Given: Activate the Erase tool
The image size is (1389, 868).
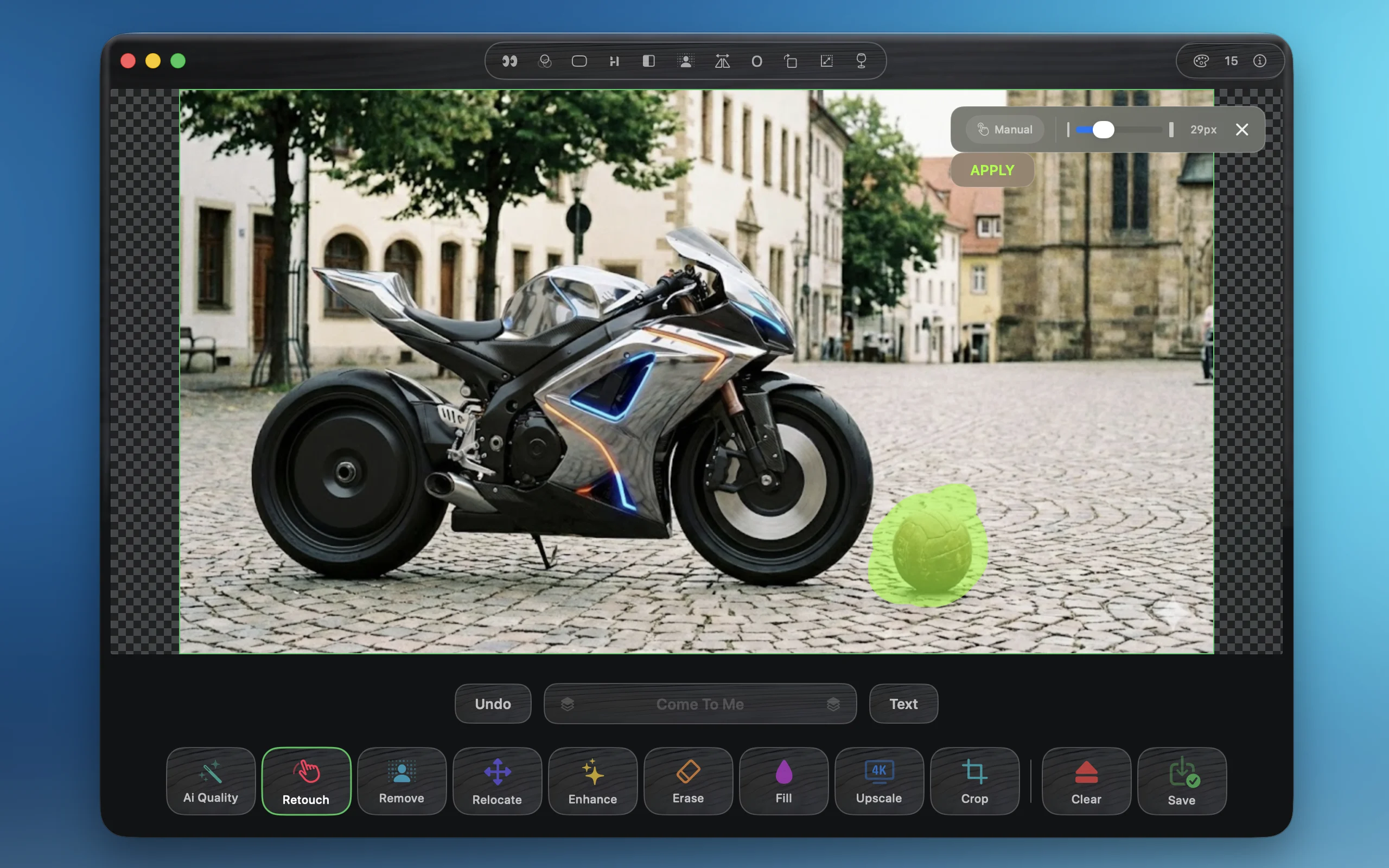Looking at the screenshot, I should (x=687, y=781).
